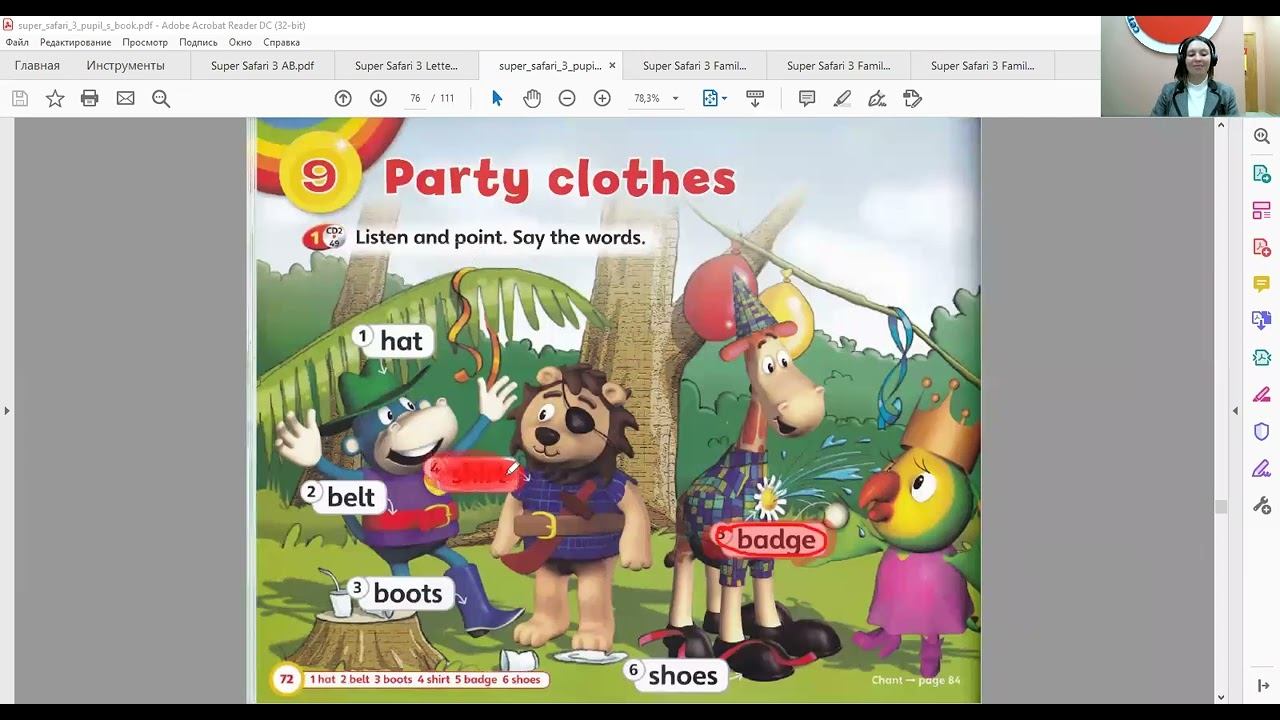Image resolution: width=1280 pixels, height=720 pixels.
Task: Open More Tools wrench sidebar icon
Action: (1262, 505)
